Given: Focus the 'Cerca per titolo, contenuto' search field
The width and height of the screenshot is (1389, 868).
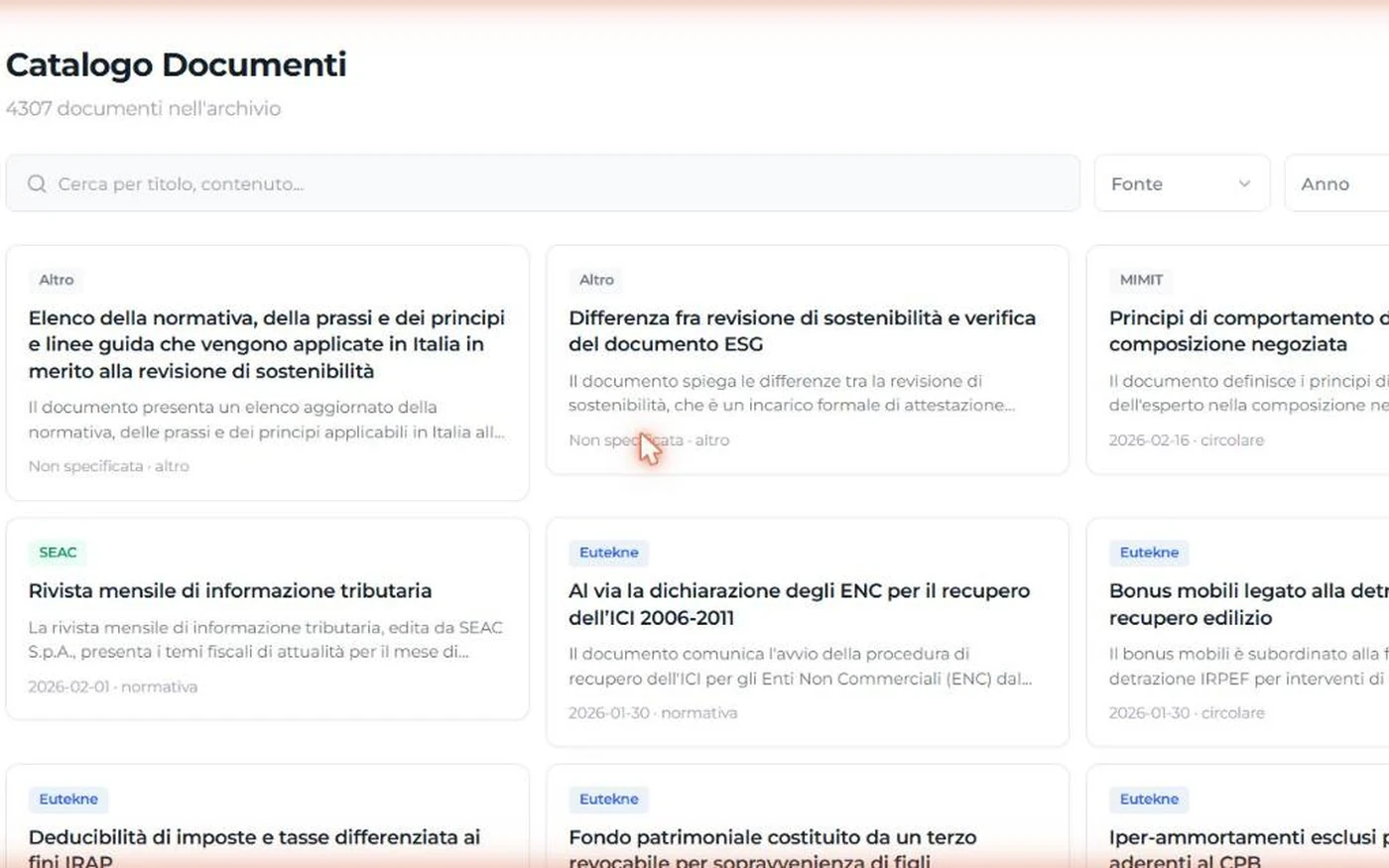Looking at the screenshot, I should coord(543,184).
